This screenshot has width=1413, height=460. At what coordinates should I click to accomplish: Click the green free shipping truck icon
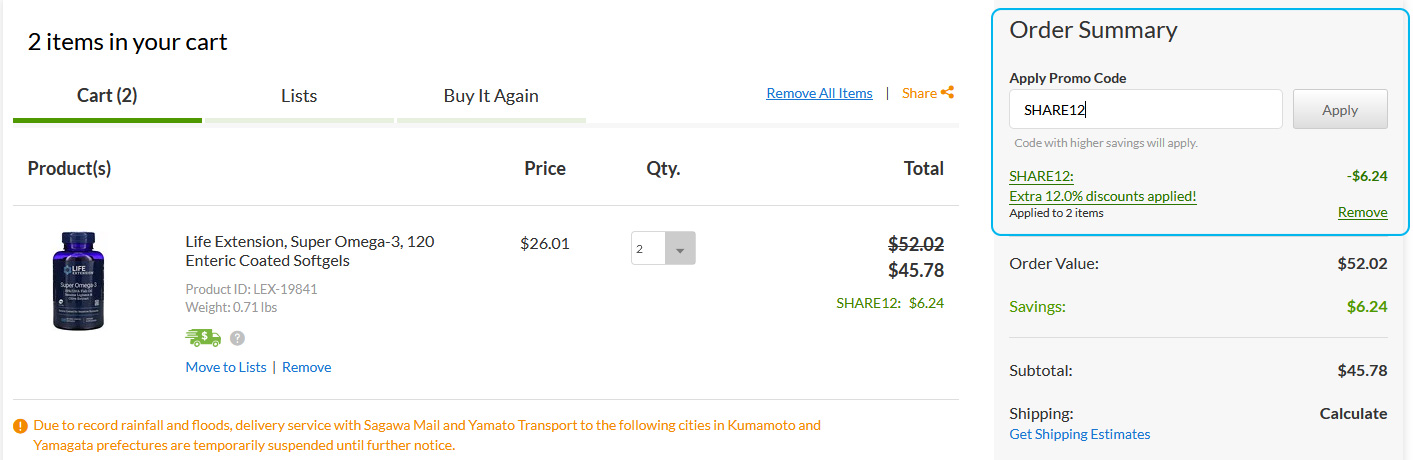click(x=203, y=338)
